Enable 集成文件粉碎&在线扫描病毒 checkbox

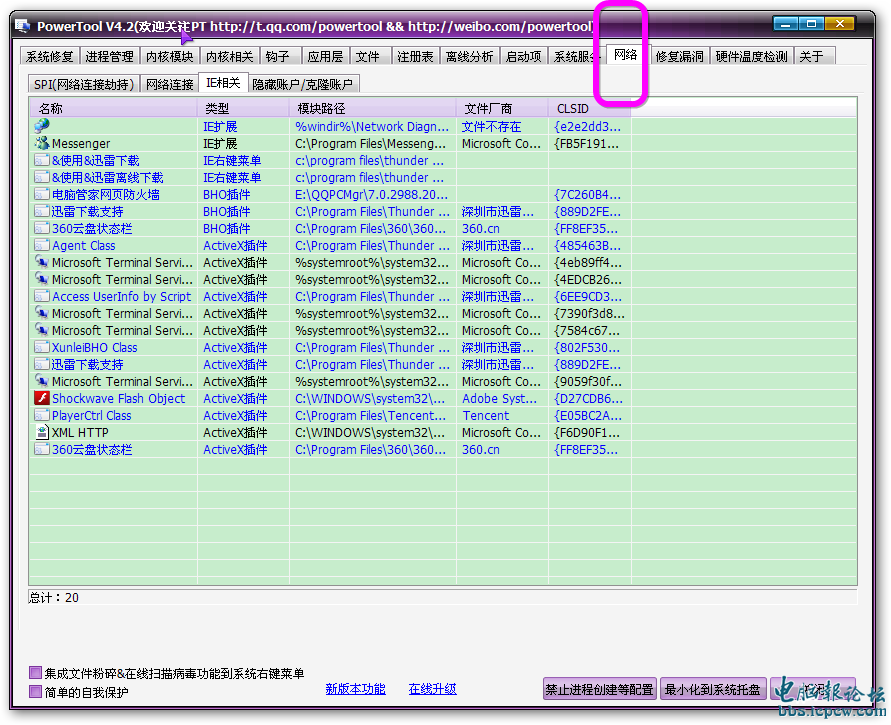pyautogui.click(x=36, y=674)
